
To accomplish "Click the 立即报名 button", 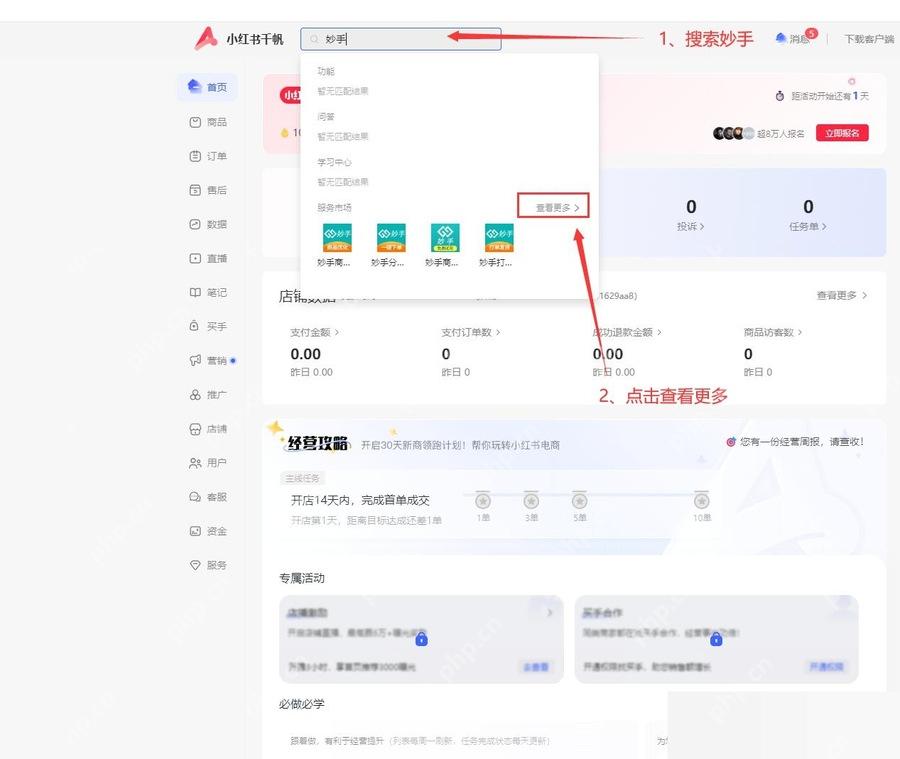I will coord(842,133).
